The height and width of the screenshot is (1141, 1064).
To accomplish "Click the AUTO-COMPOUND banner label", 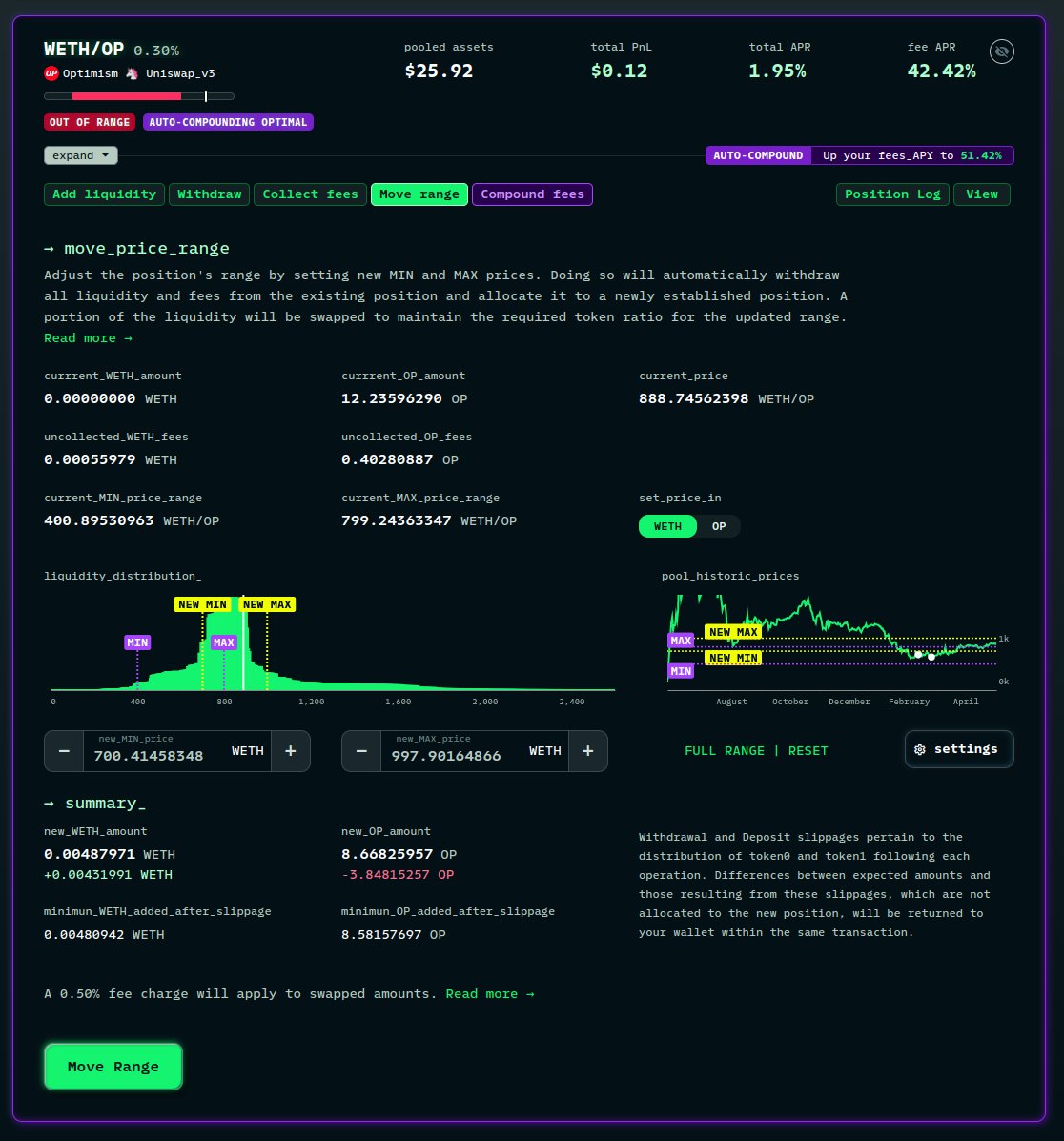I will [758, 155].
